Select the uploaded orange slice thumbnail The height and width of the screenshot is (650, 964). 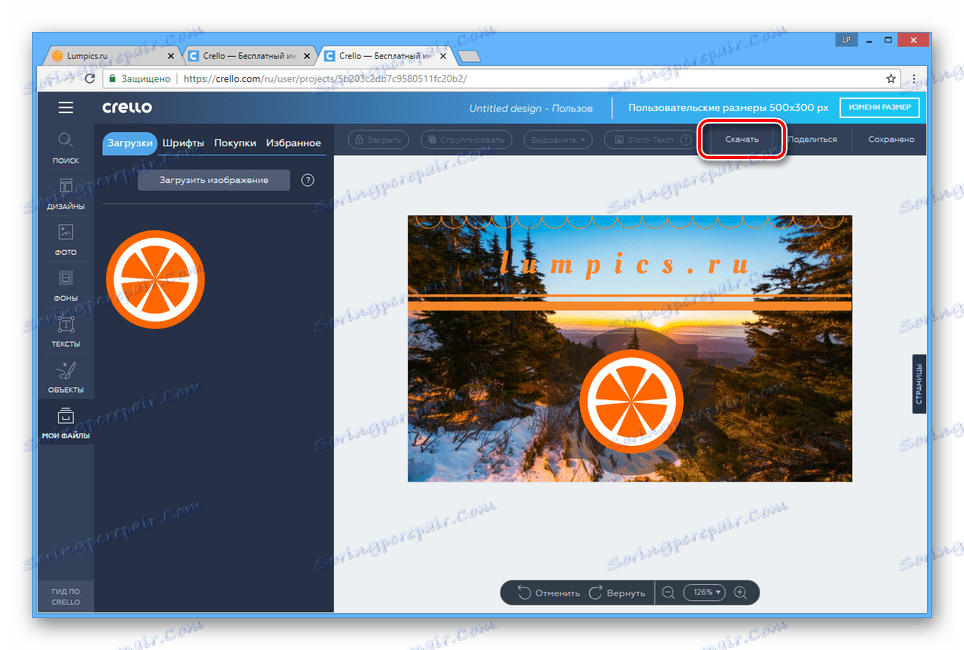(x=155, y=279)
